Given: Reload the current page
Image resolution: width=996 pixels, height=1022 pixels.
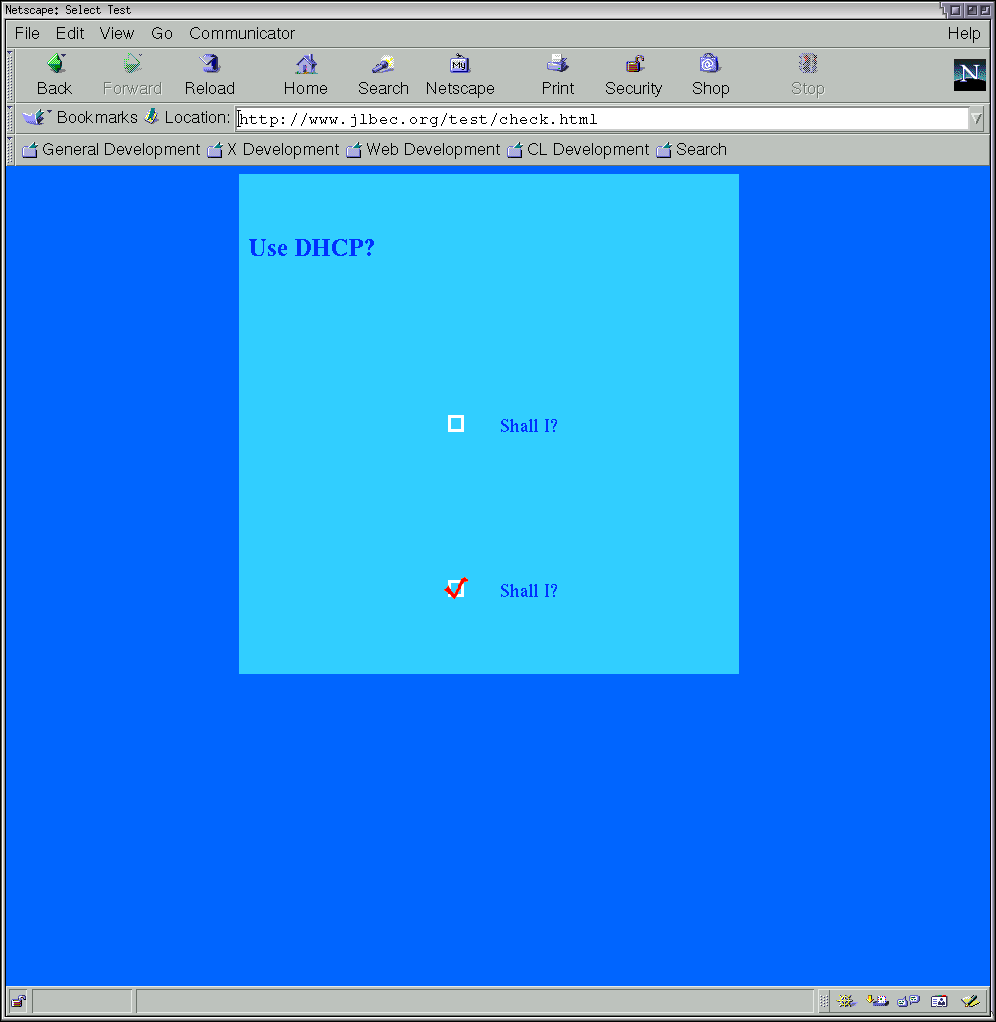Looking at the screenshot, I should click(209, 74).
